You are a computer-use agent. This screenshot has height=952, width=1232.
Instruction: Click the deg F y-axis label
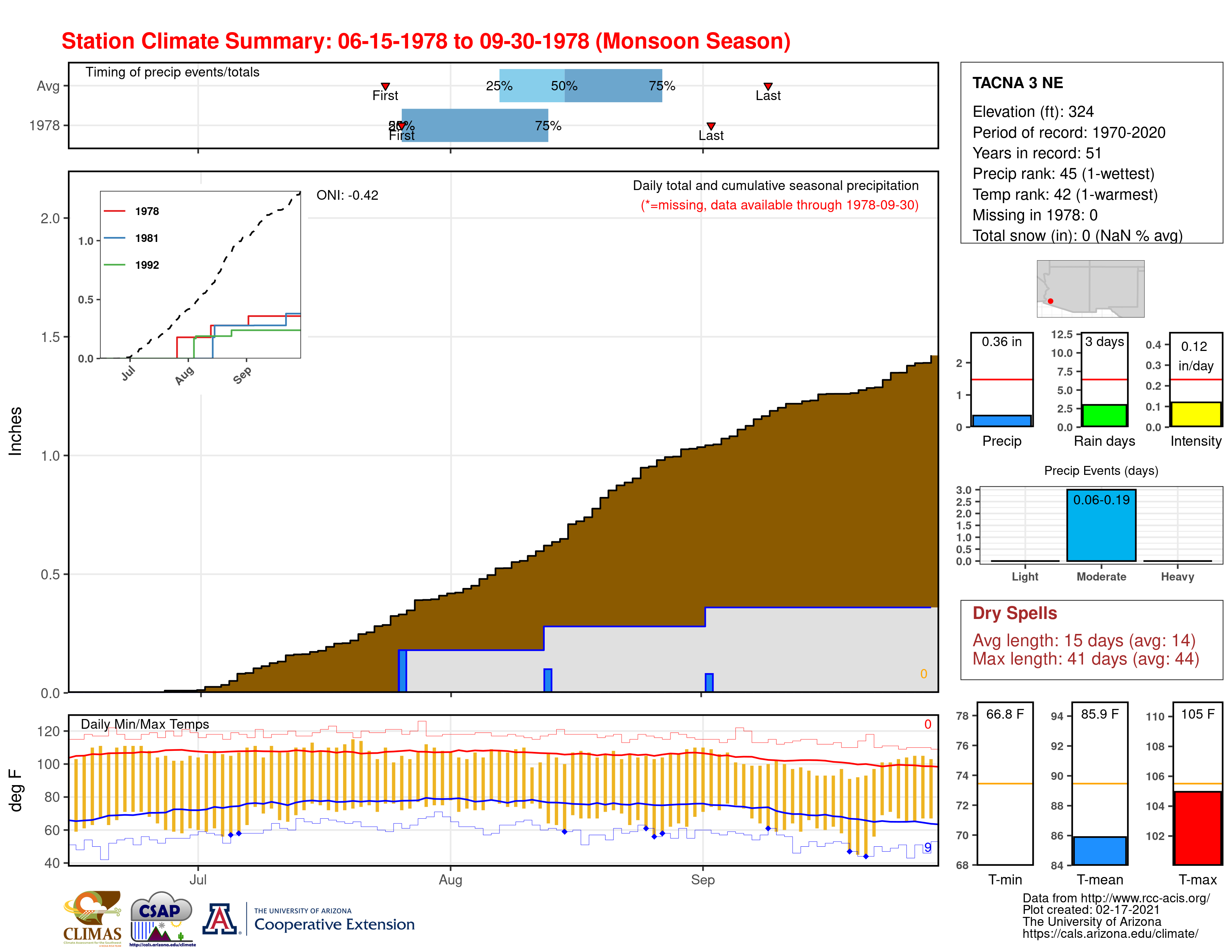click(16, 790)
